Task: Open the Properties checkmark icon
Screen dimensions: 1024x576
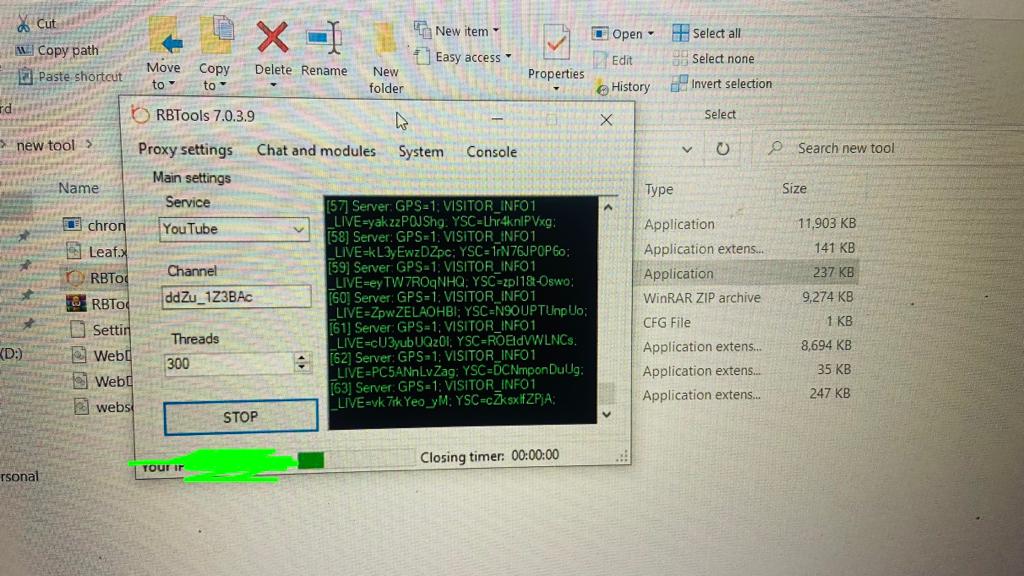Action: pos(555,43)
